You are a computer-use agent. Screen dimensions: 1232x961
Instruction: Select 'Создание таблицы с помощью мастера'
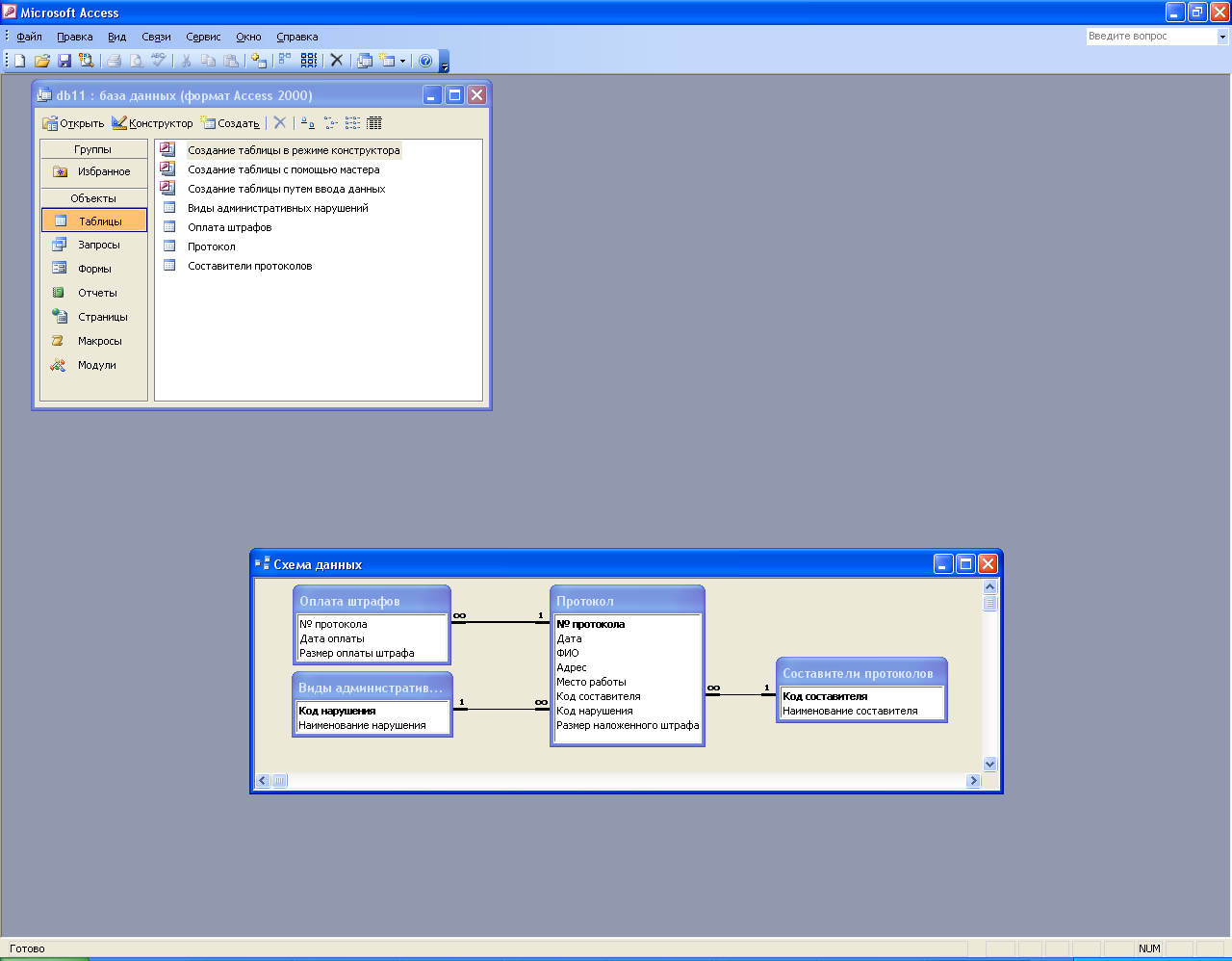pos(284,169)
